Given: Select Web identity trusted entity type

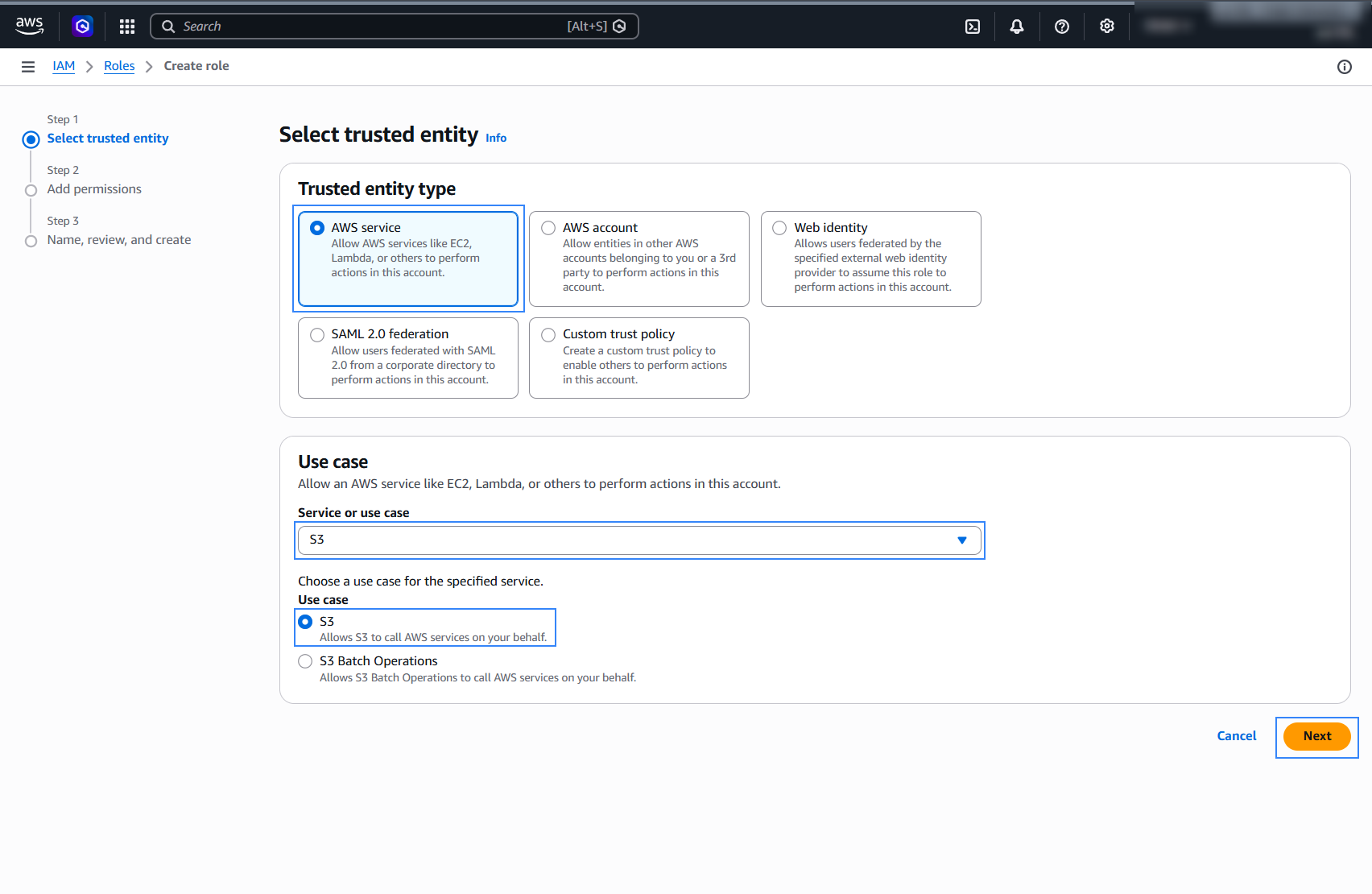Looking at the screenshot, I should coord(871,259).
